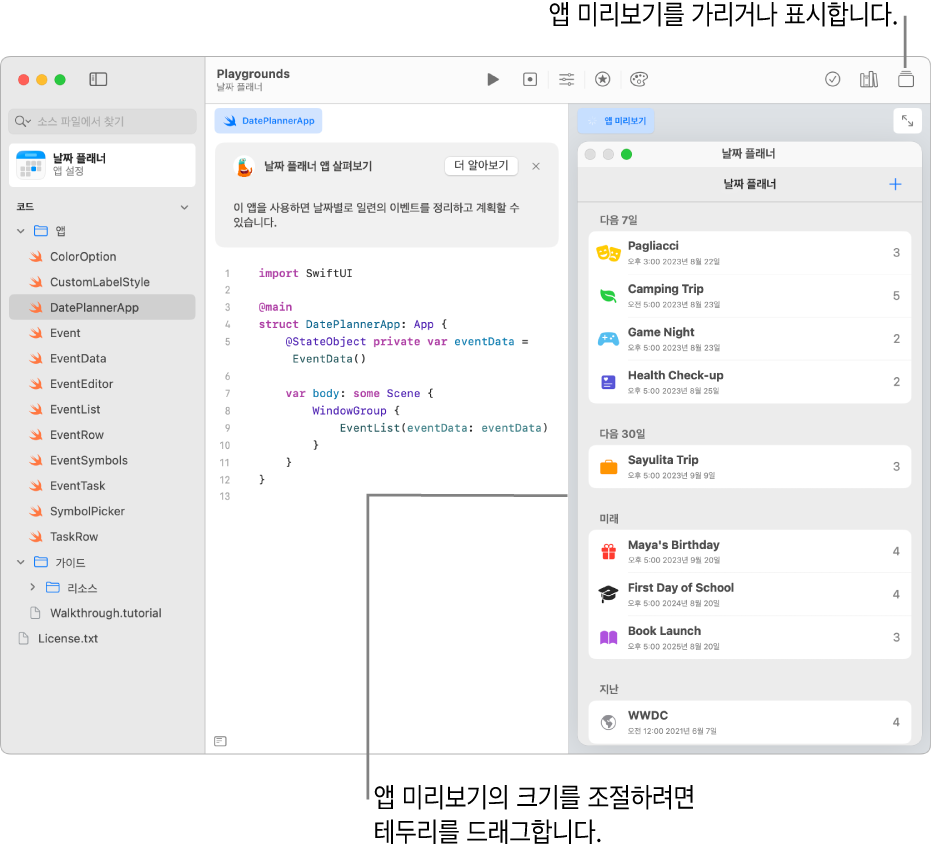Select the DatePlannerApp file in sidebar
This screenshot has height=854, width=931.
tap(102, 307)
